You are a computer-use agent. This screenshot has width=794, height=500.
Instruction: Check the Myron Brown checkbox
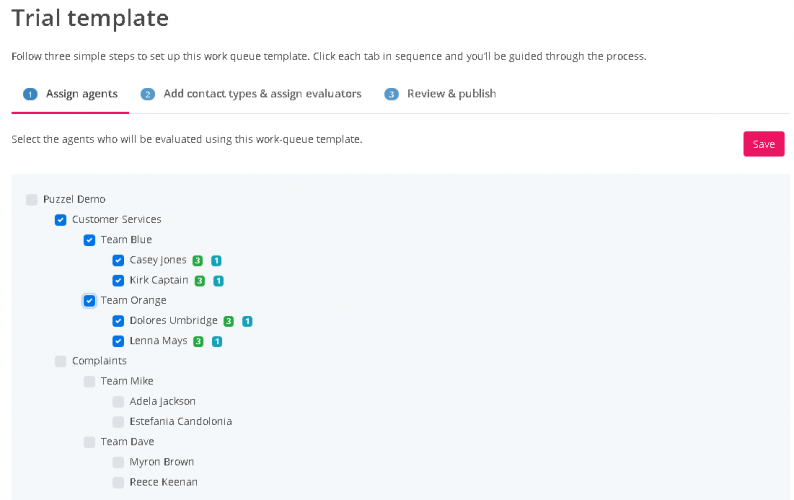(x=119, y=462)
